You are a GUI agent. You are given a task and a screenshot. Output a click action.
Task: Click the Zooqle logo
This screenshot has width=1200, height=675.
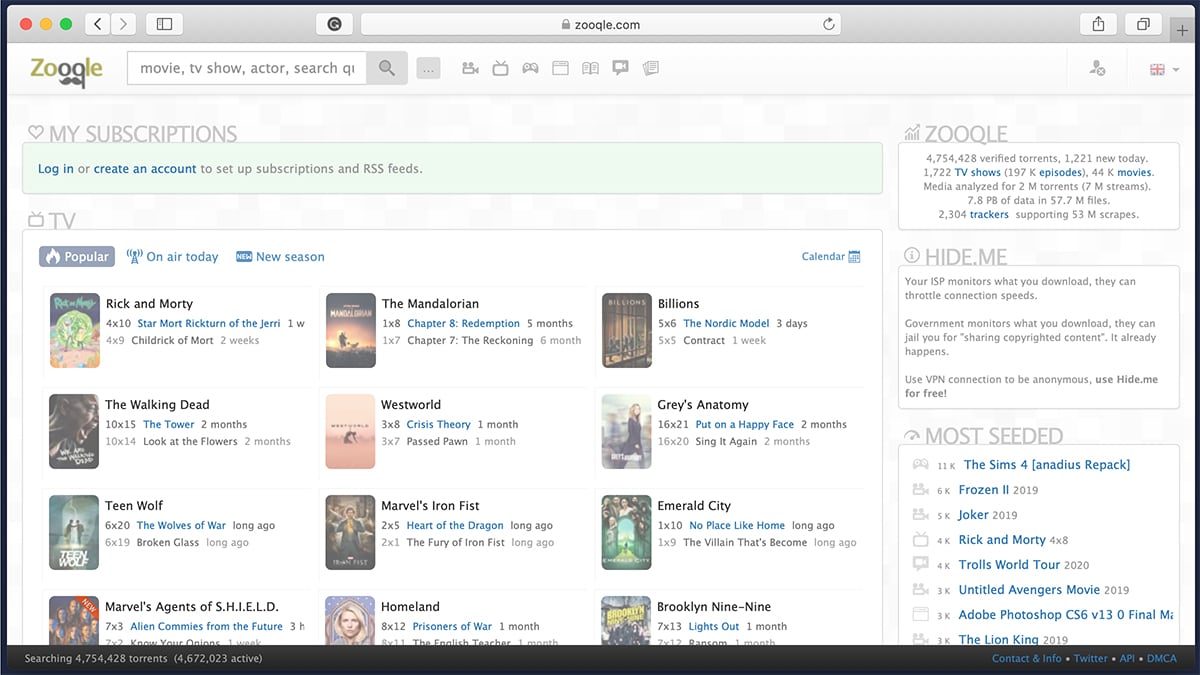pos(67,69)
